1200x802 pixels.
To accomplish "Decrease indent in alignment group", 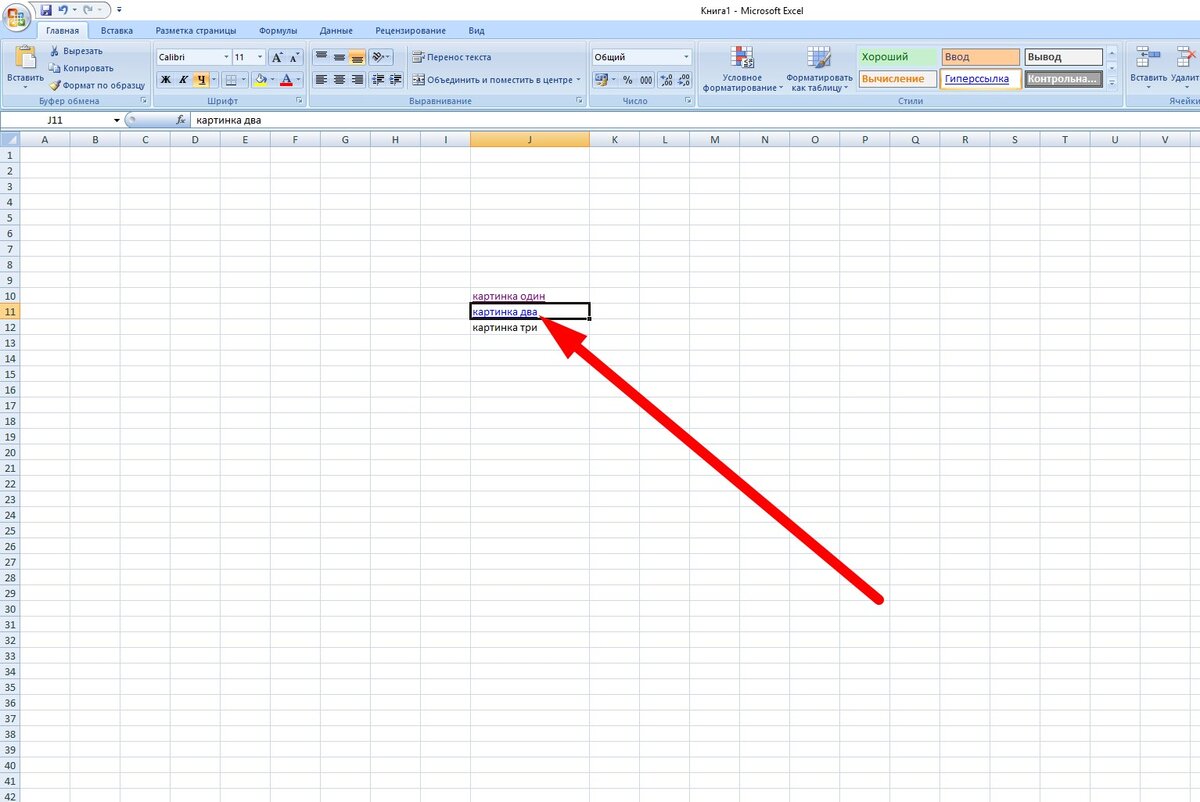I will [x=378, y=80].
